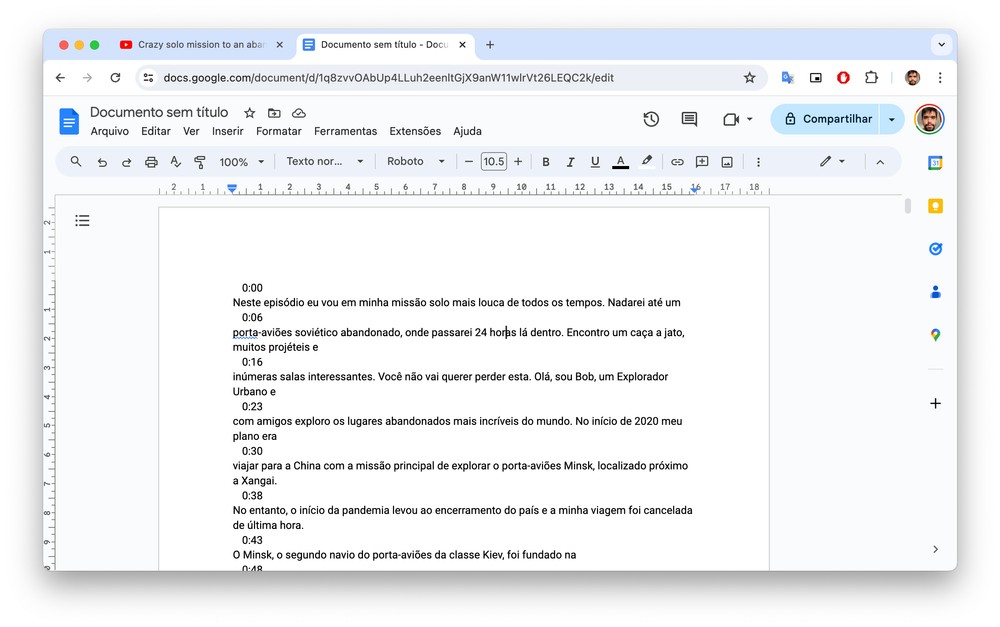Toggle italic formatting
This screenshot has width=1000, height=627.
coord(570,162)
